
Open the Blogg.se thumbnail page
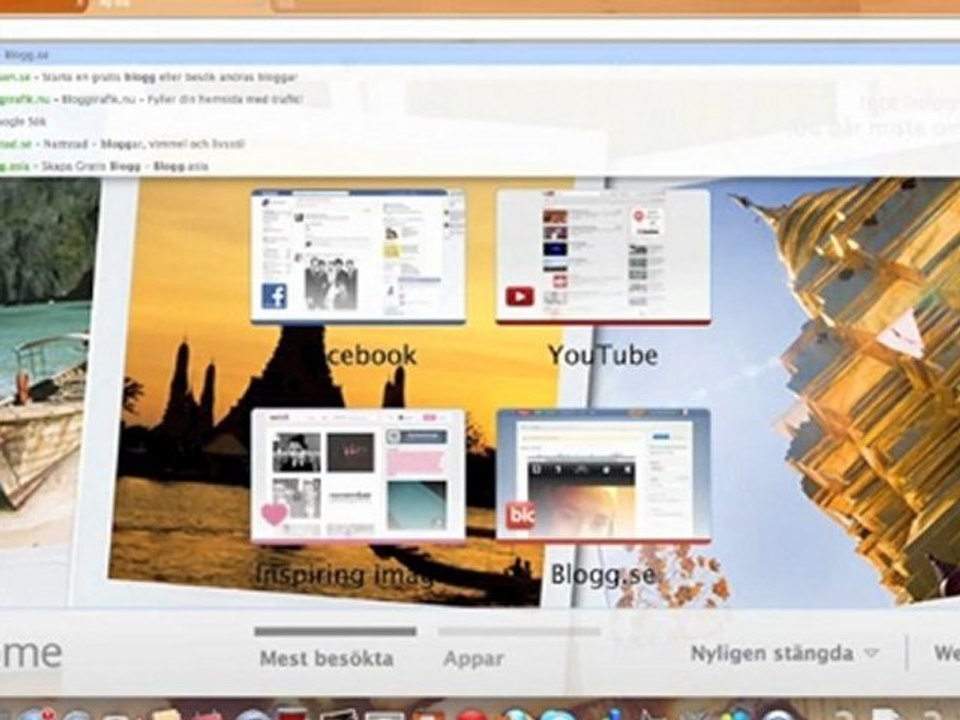pyautogui.click(x=603, y=476)
